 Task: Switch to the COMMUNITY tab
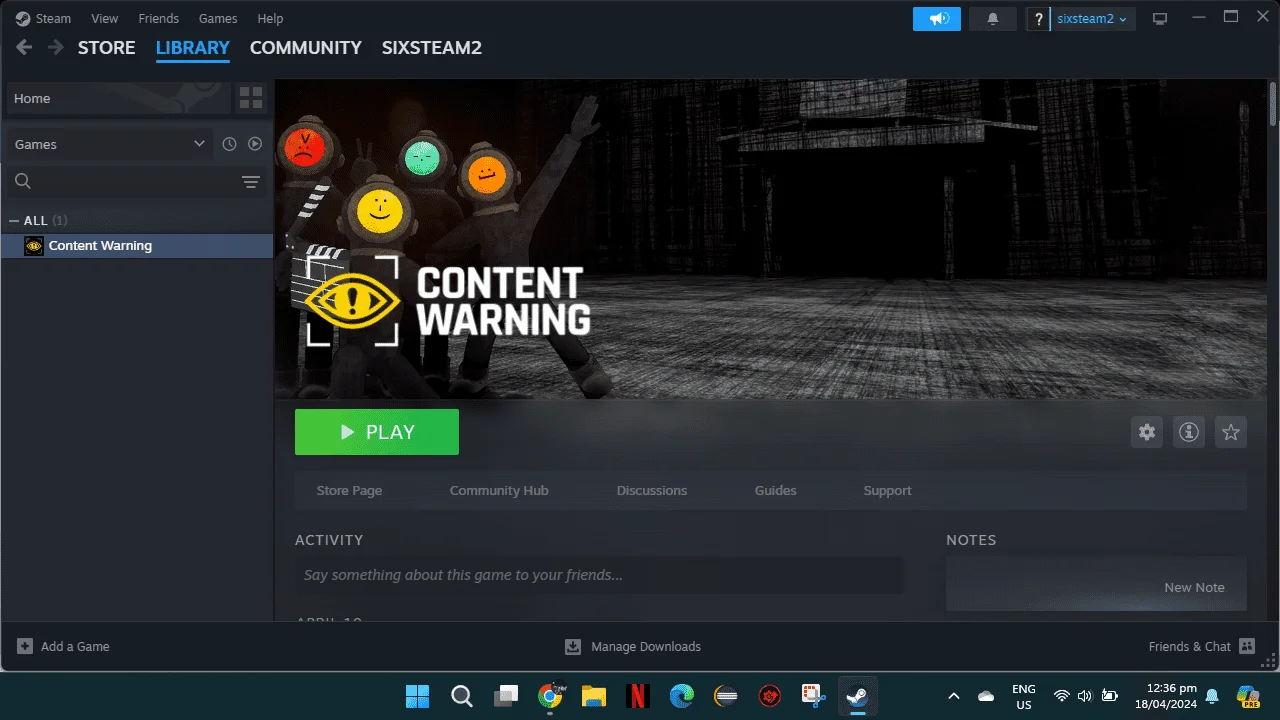point(306,47)
